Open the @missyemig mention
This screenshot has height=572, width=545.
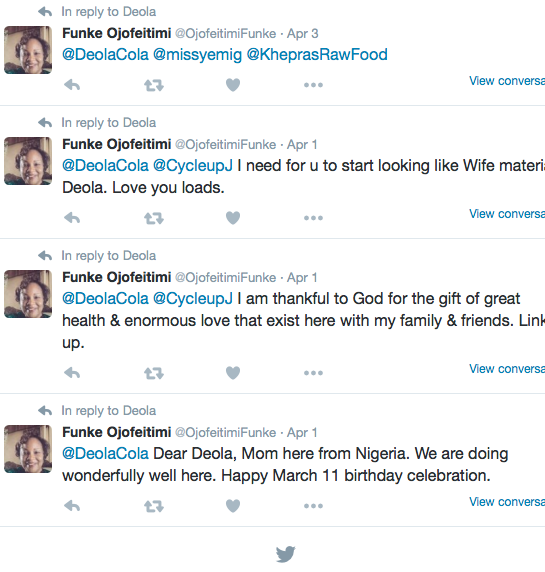[x=197, y=55]
